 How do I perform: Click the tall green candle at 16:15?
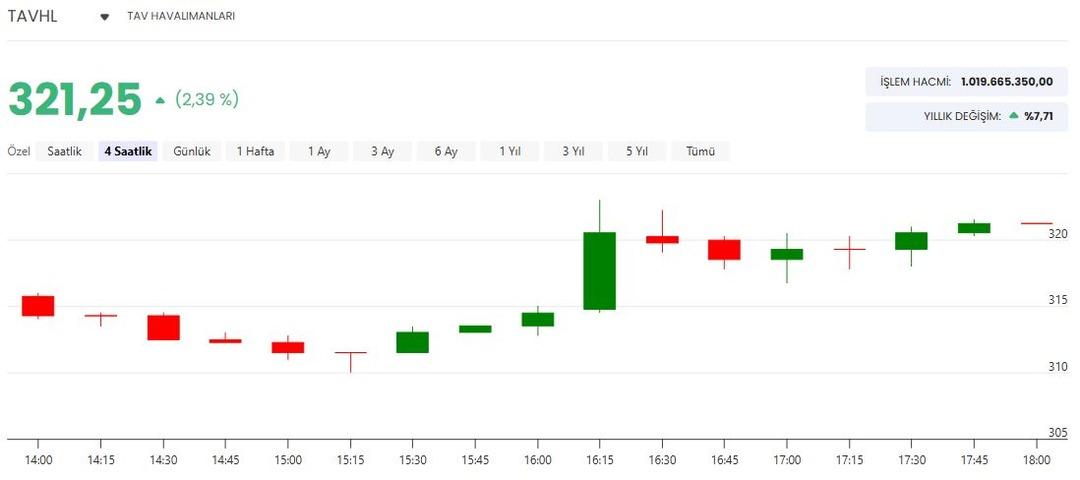coord(599,271)
